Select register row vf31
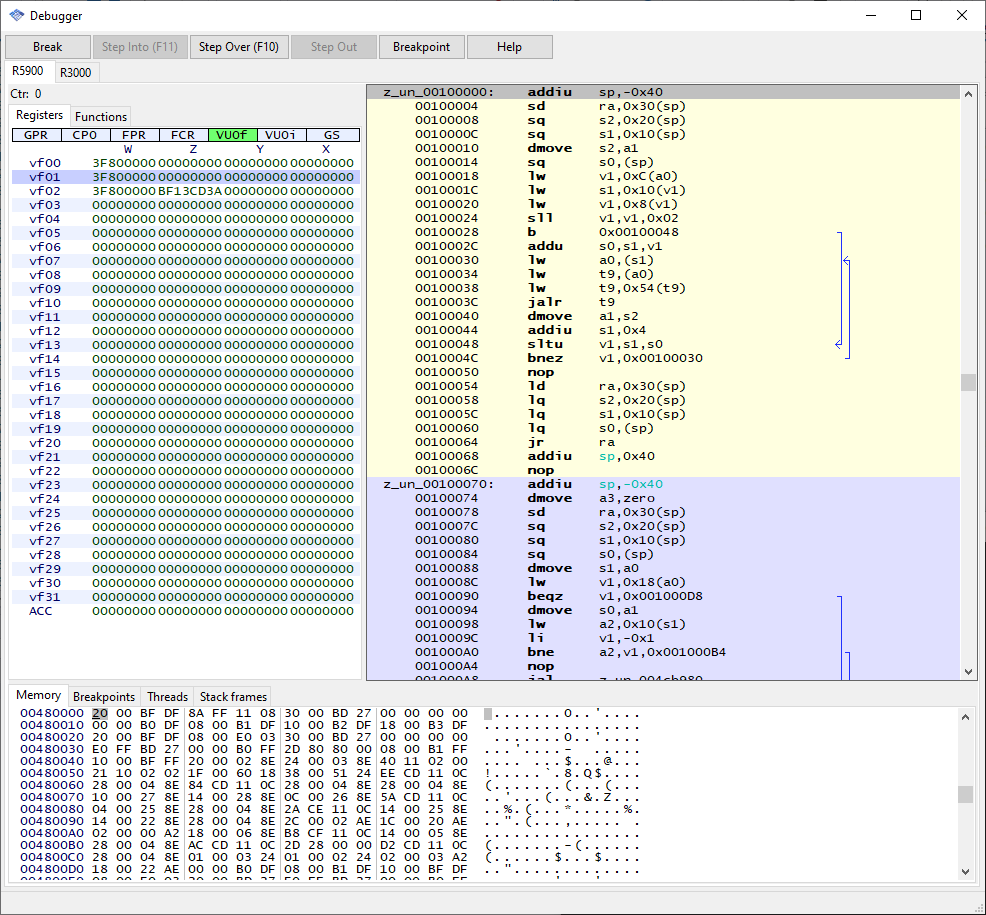This screenshot has width=986, height=915. click(186, 597)
